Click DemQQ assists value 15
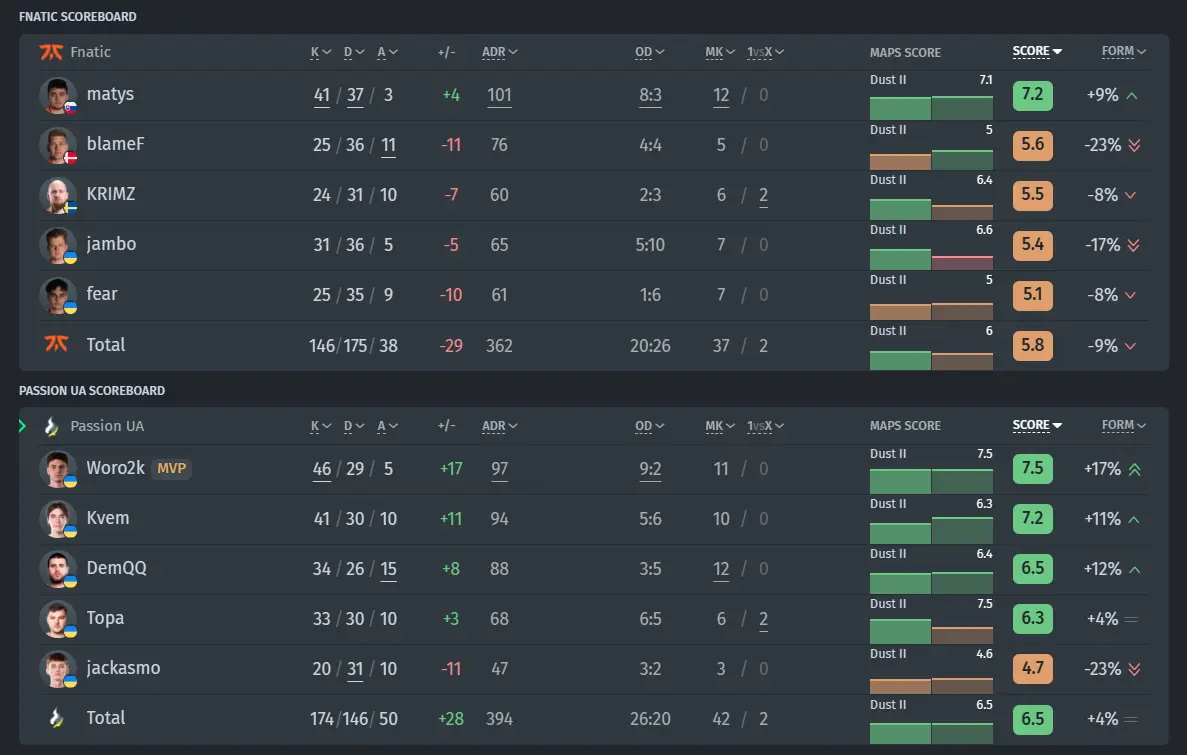Screen dimensions: 1187x755 click(x=388, y=569)
